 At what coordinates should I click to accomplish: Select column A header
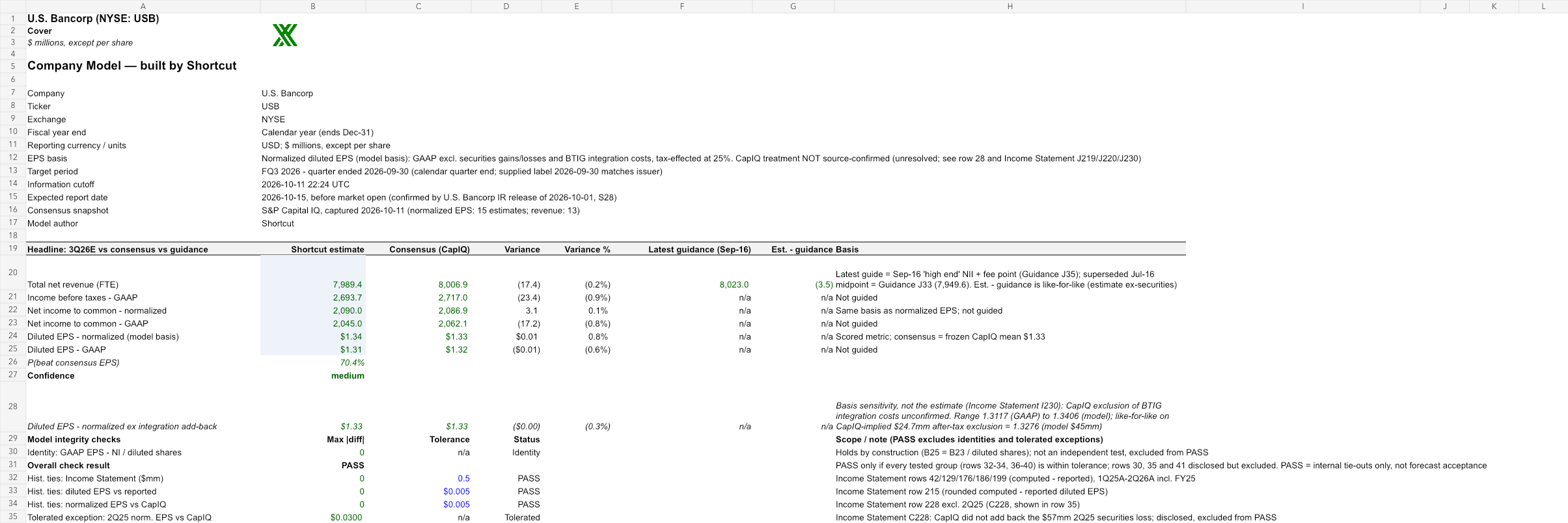[143, 6]
